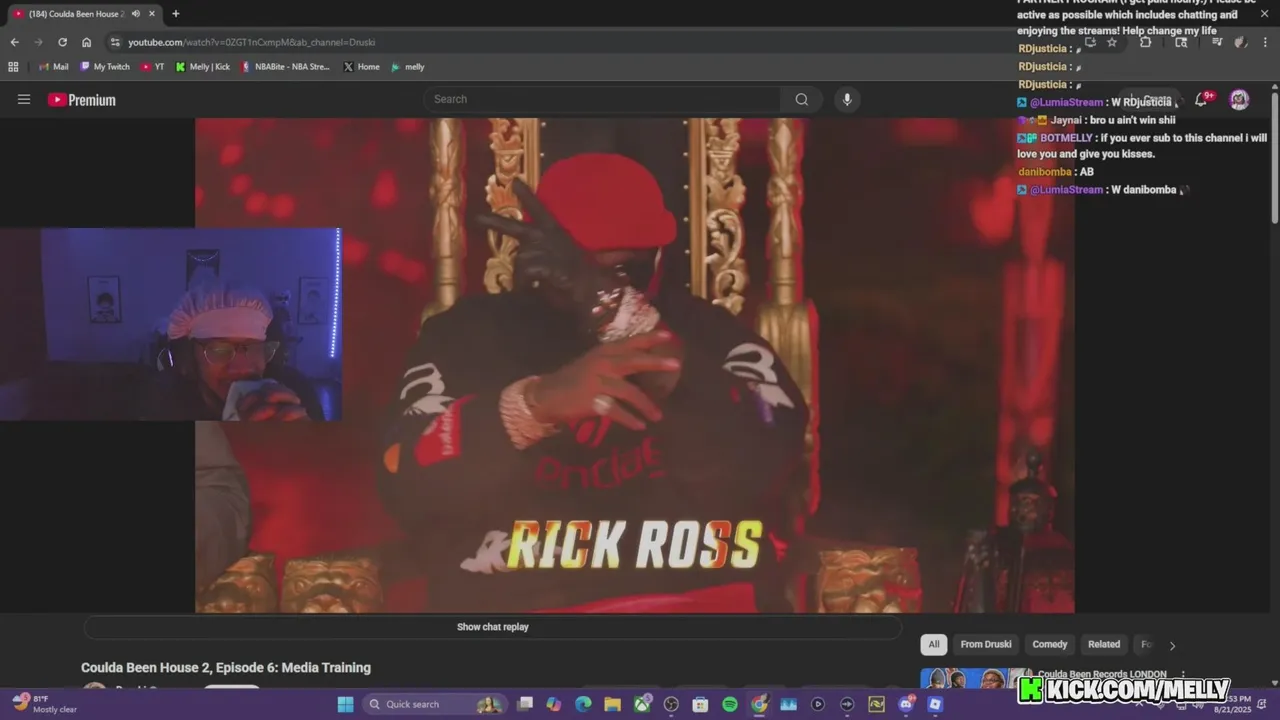The height and width of the screenshot is (720, 1280).
Task: Go to YouTube Premium home logo
Action: coord(82,100)
